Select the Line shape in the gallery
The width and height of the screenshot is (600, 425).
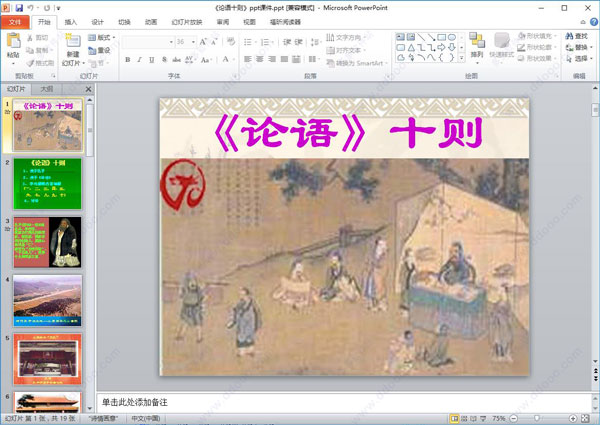pos(421,37)
